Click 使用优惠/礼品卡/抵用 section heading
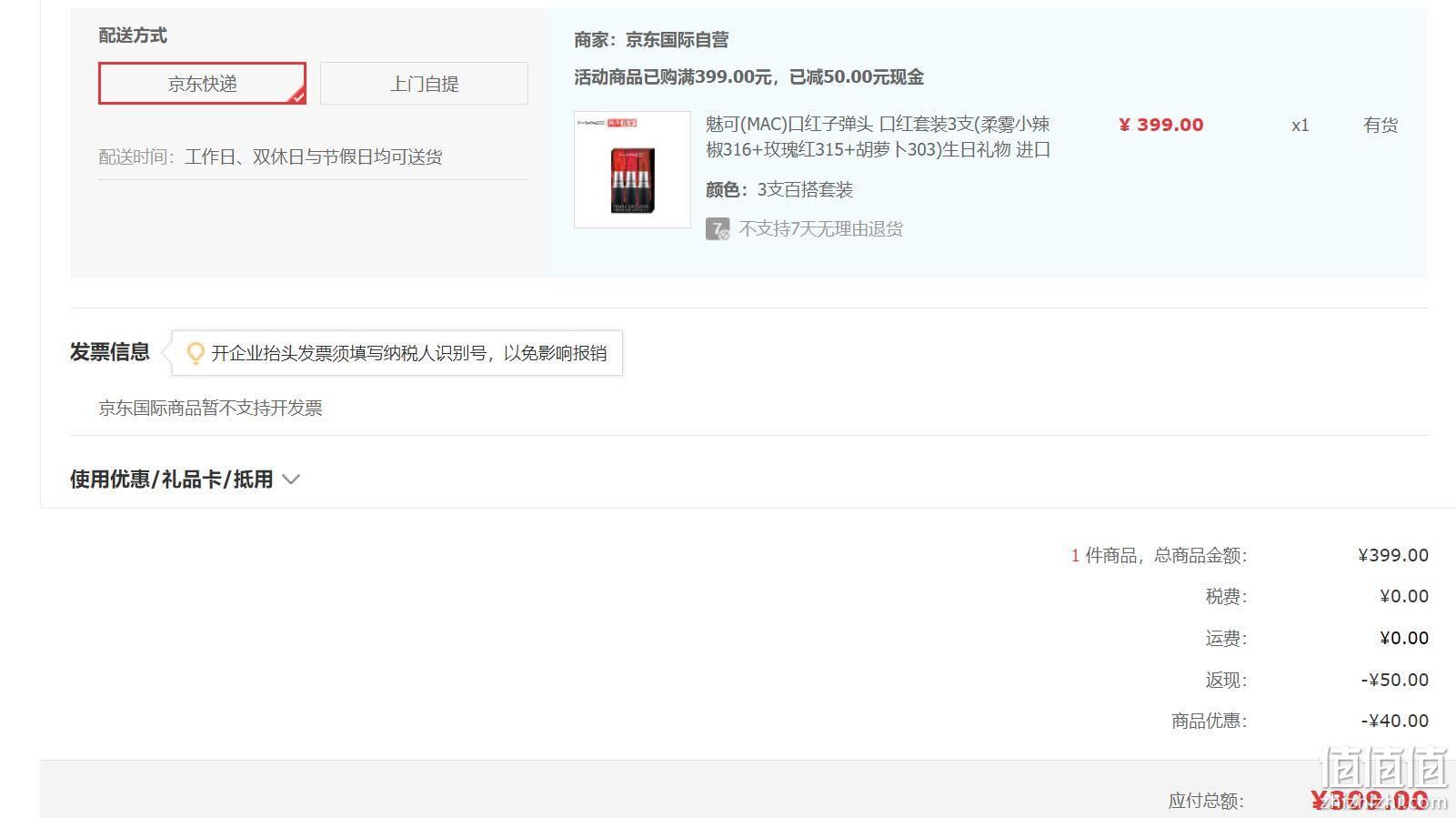The width and height of the screenshot is (1456, 818). click(x=172, y=480)
